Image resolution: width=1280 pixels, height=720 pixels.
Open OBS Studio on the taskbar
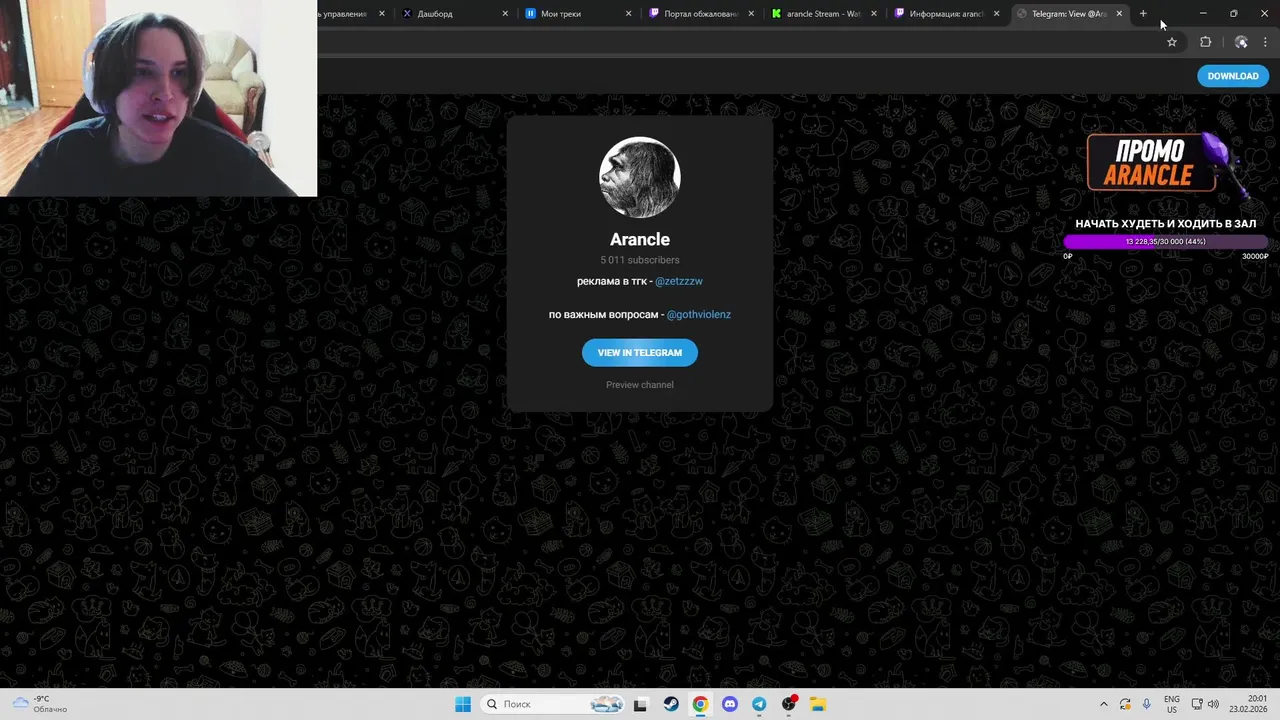tap(789, 704)
